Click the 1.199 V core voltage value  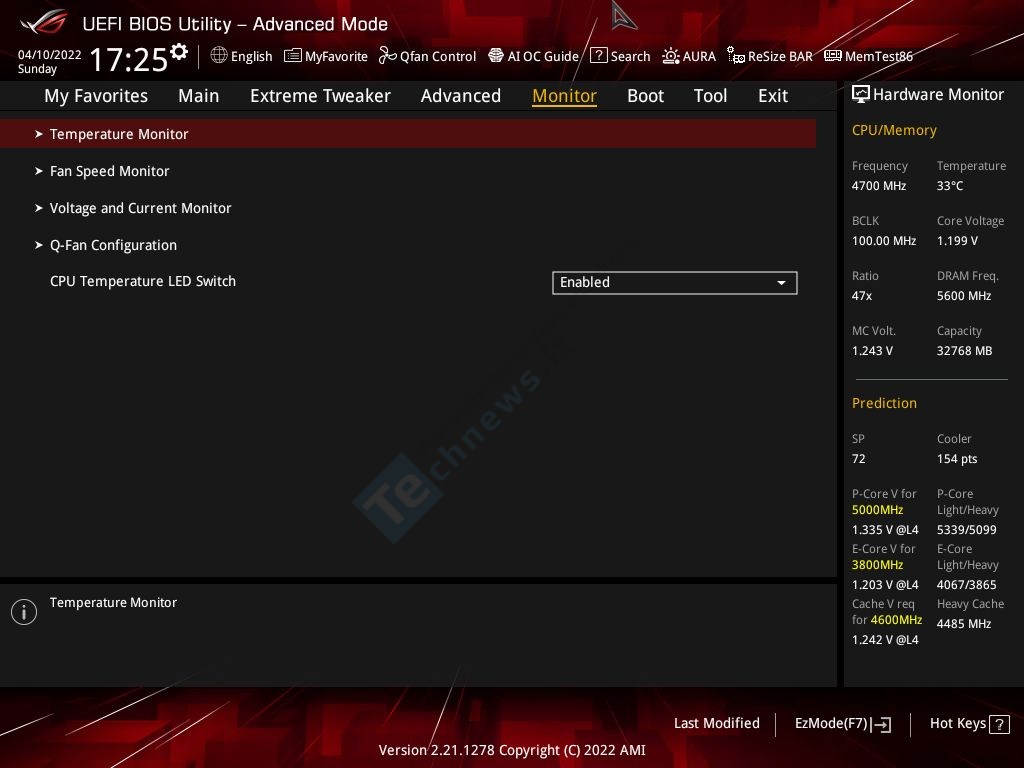tap(957, 240)
